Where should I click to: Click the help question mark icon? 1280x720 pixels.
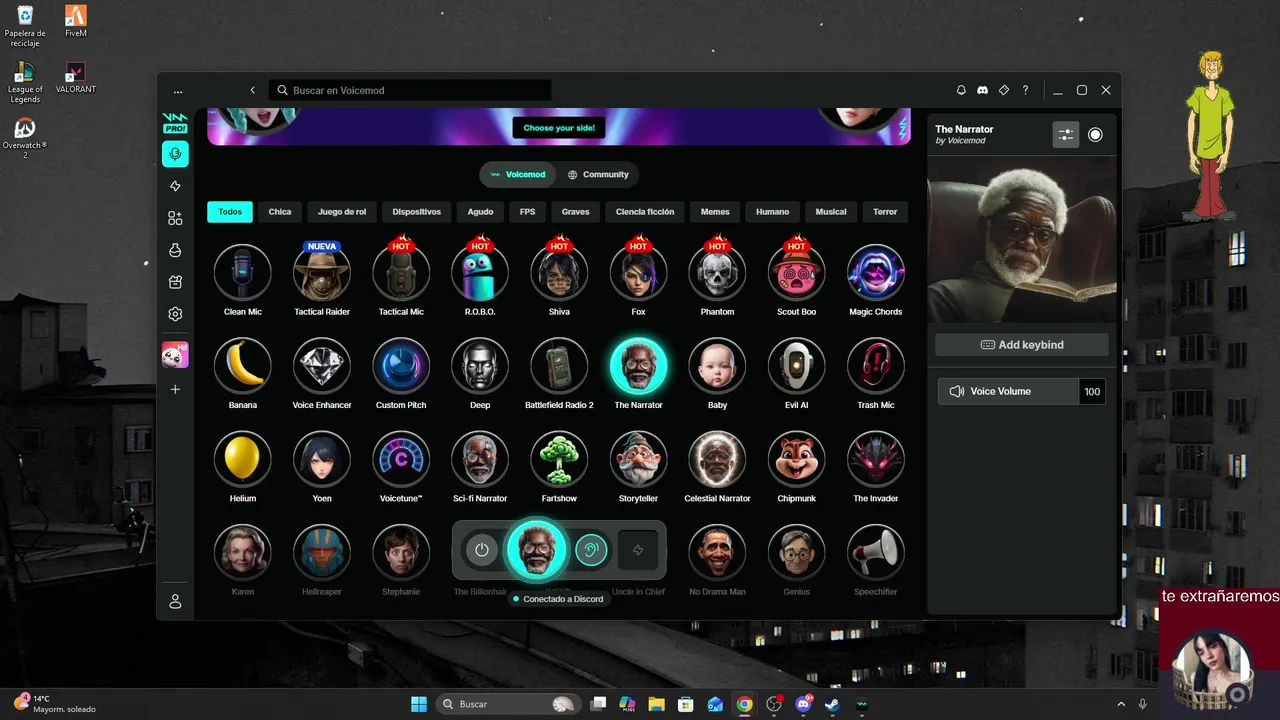point(1025,90)
